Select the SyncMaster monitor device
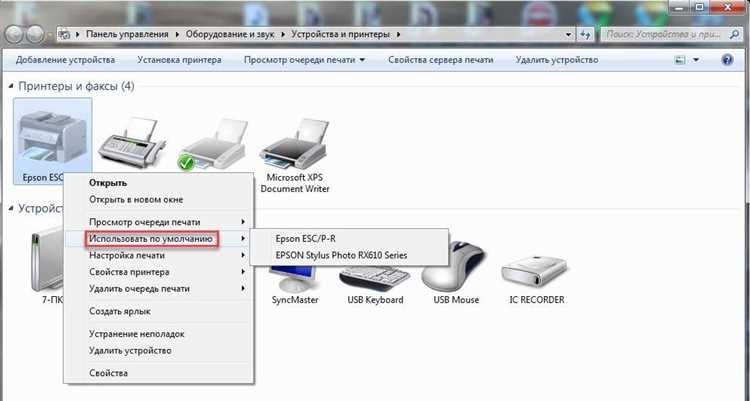The height and width of the screenshot is (401, 750). [295, 287]
